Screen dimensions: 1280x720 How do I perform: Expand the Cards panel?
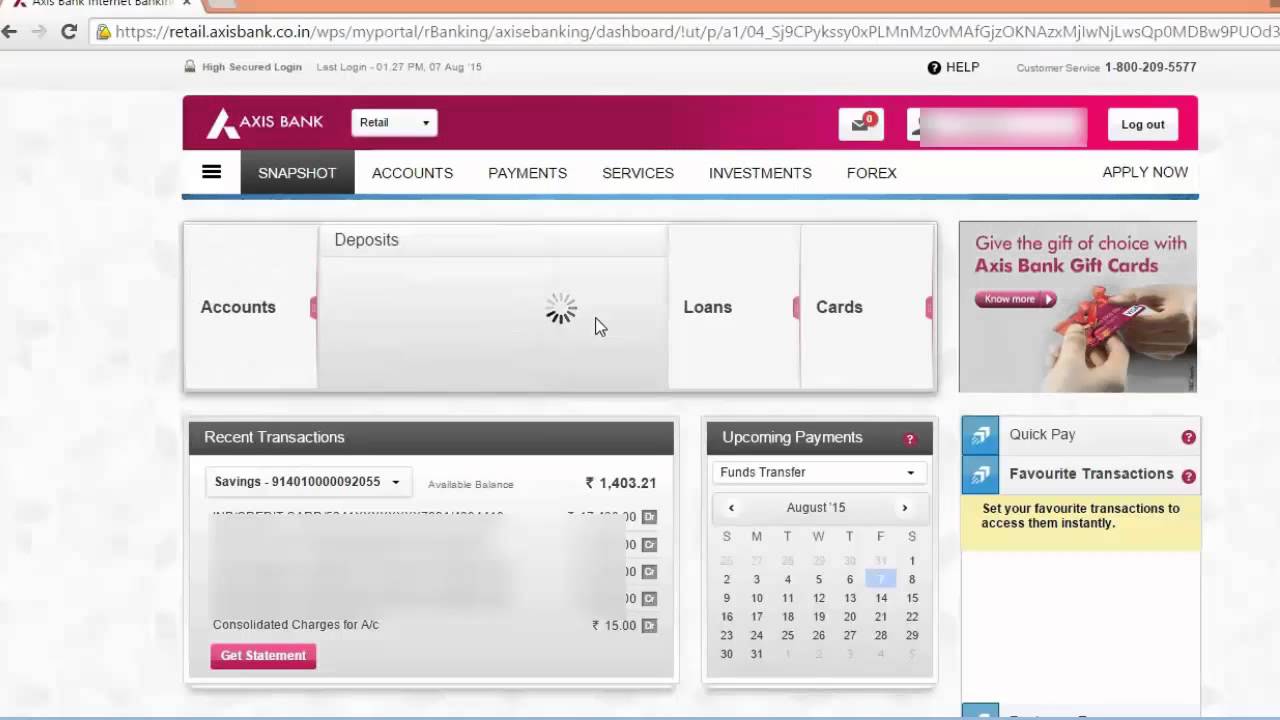[x=867, y=307]
